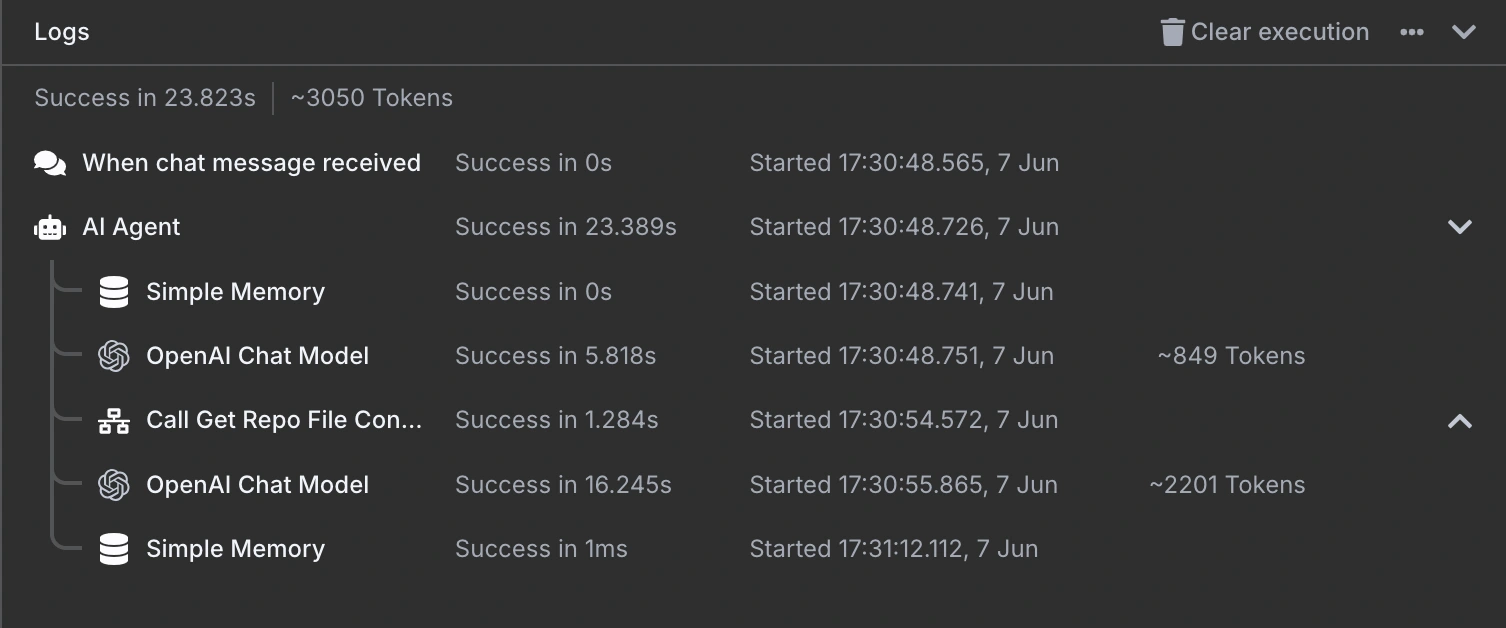The width and height of the screenshot is (1506, 628).
Task: Expand the Call Get Repo File row chevron
Action: coord(1460,421)
